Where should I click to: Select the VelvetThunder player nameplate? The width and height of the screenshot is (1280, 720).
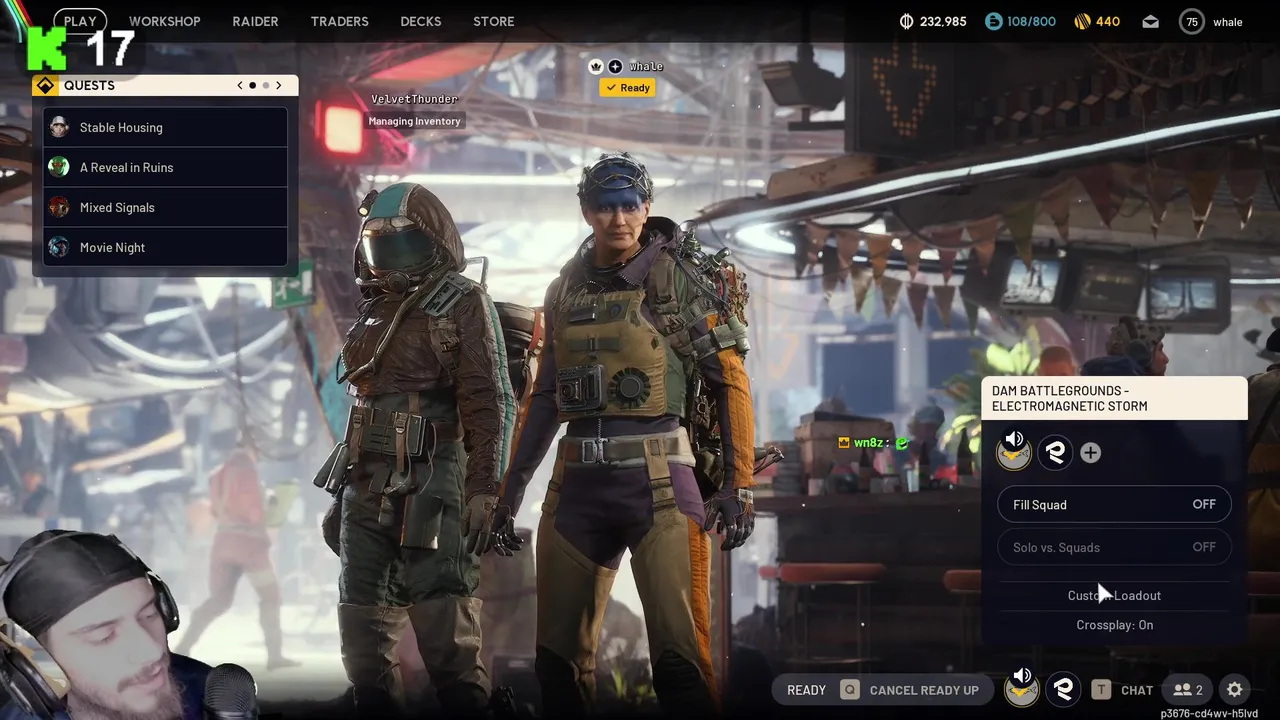414,99
